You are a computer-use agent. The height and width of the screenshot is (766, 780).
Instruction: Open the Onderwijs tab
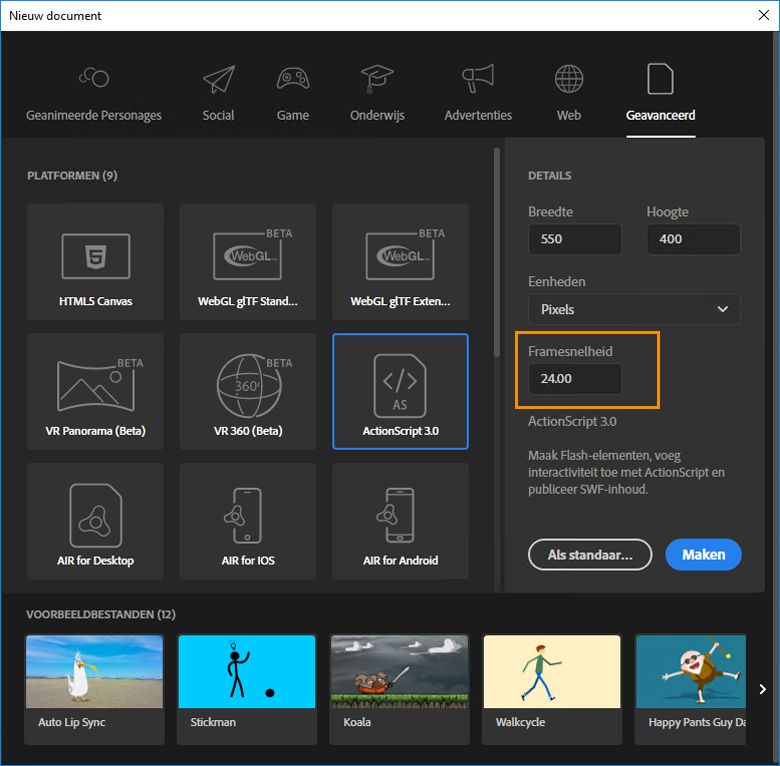coord(377,95)
